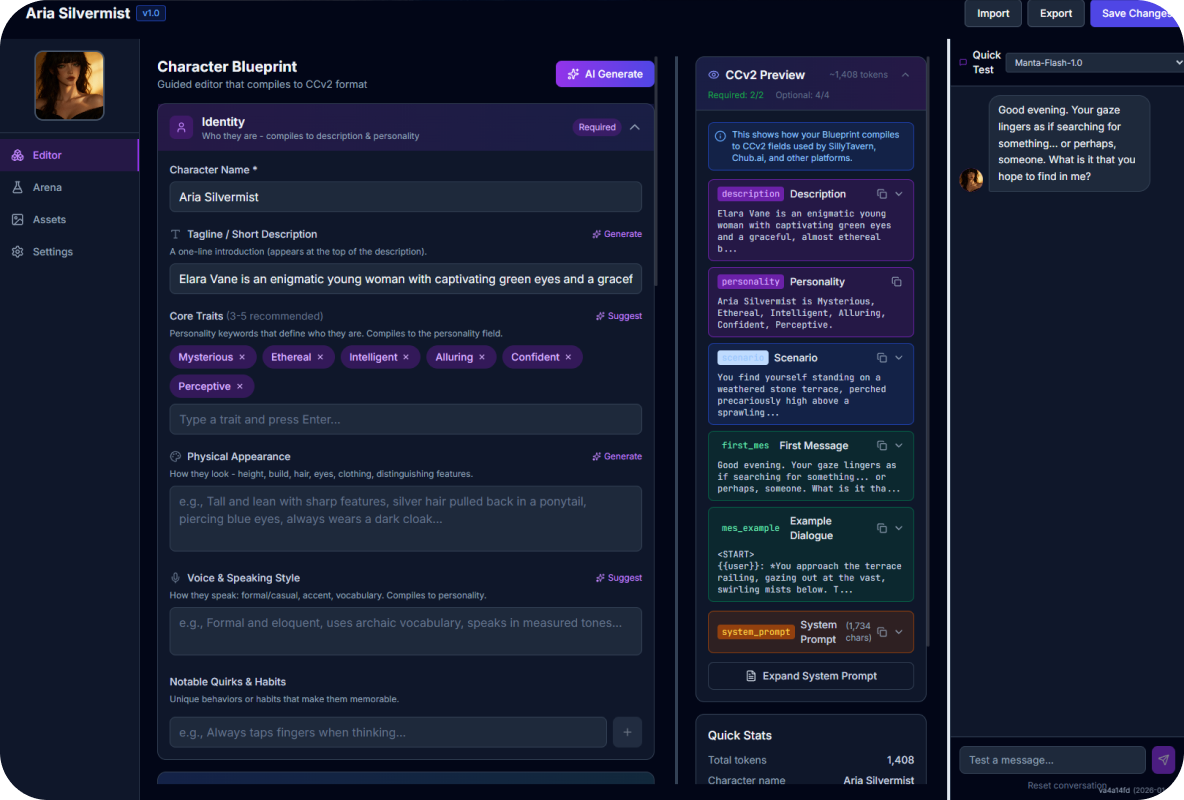Click Expand System Prompt button
The height and width of the screenshot is (800, 1184).
coord(810,676)
